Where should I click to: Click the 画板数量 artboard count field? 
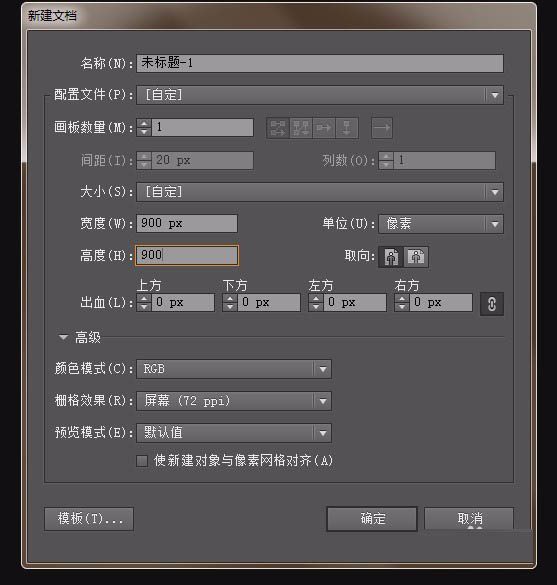pyautogui.click(x=202, y=128)
